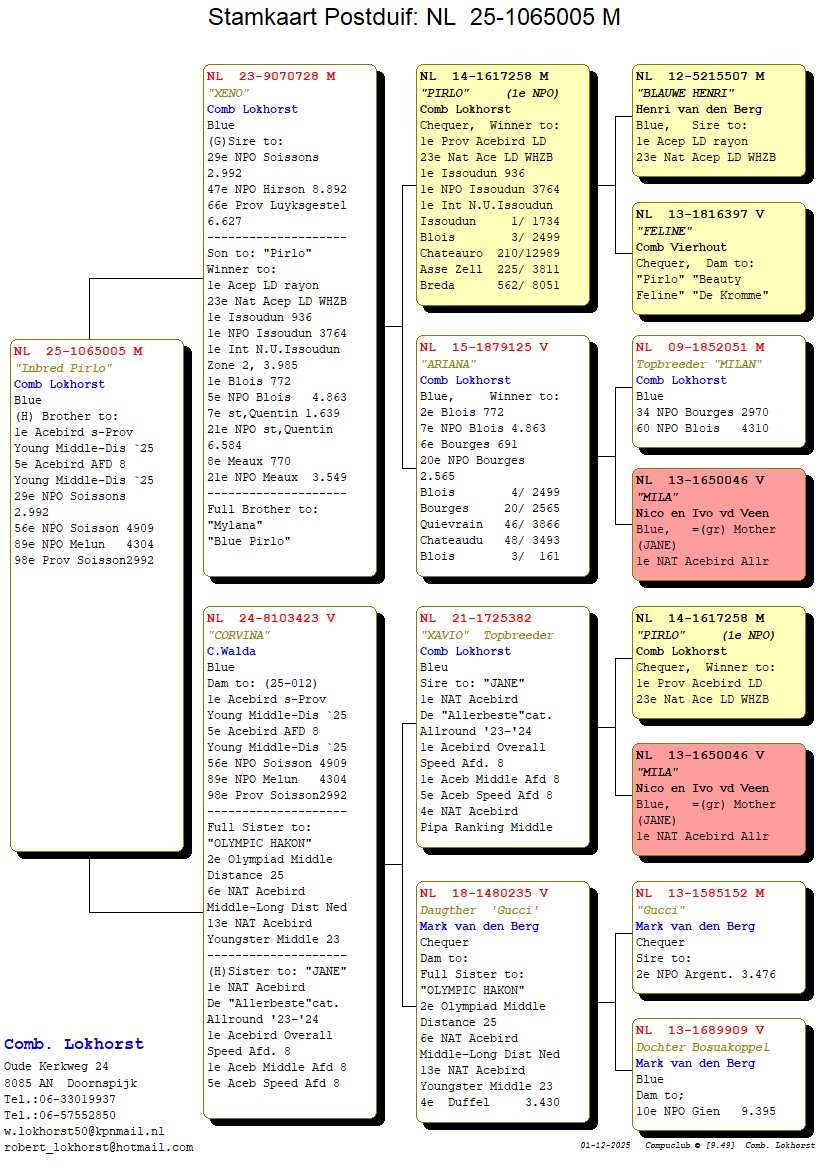This screenshot has width=816, height=1172.
Task: Click the Comb Vierhout owner name
Action: pos(681,247)
